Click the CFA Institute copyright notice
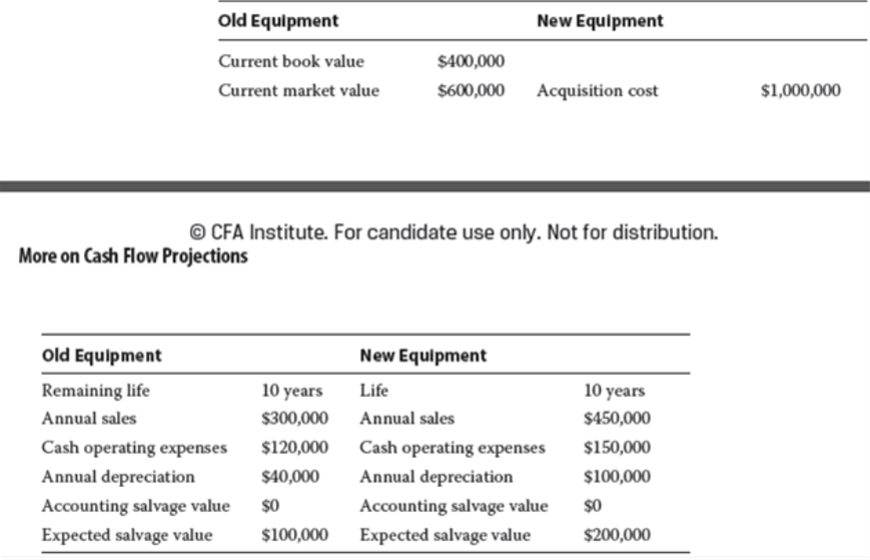Screen dimensions: 870x560 point(454,233)
